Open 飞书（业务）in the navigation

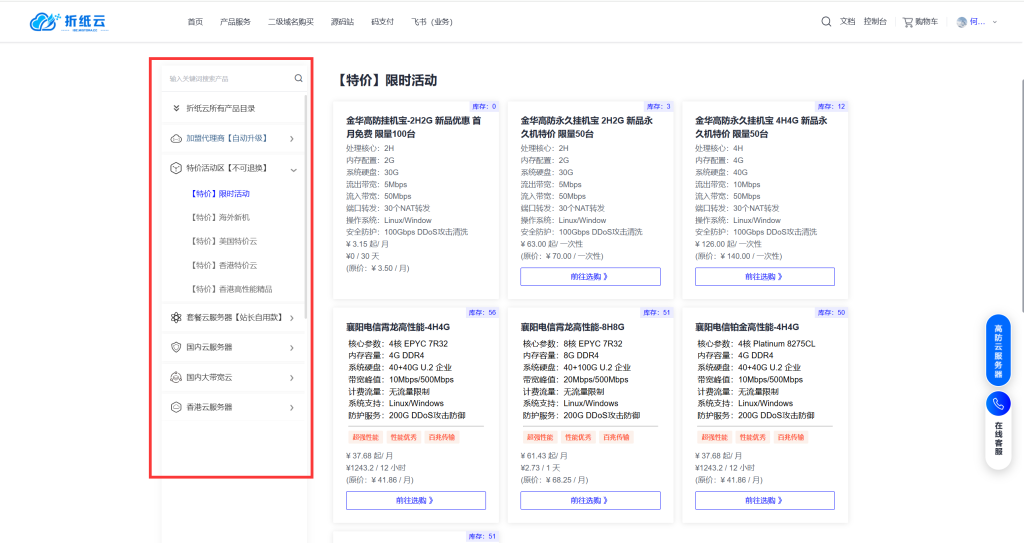tap(432, 22)
